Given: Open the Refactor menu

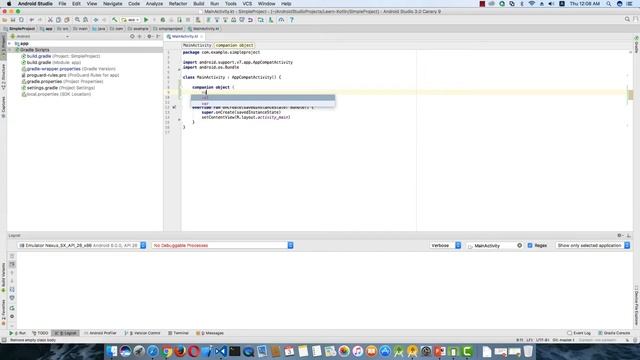Looking at the screenshot, I should coord(178,4).
